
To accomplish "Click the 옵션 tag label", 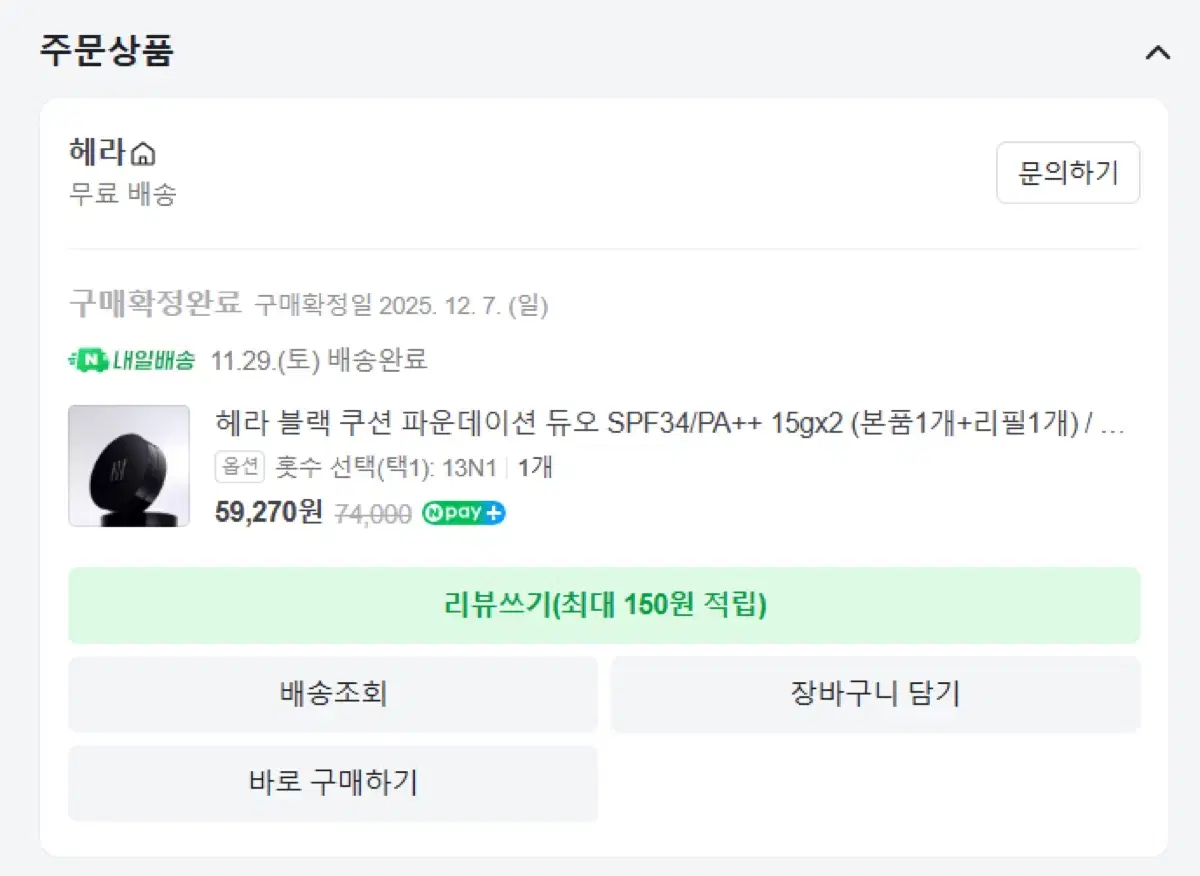I will [x=240, y=467].
